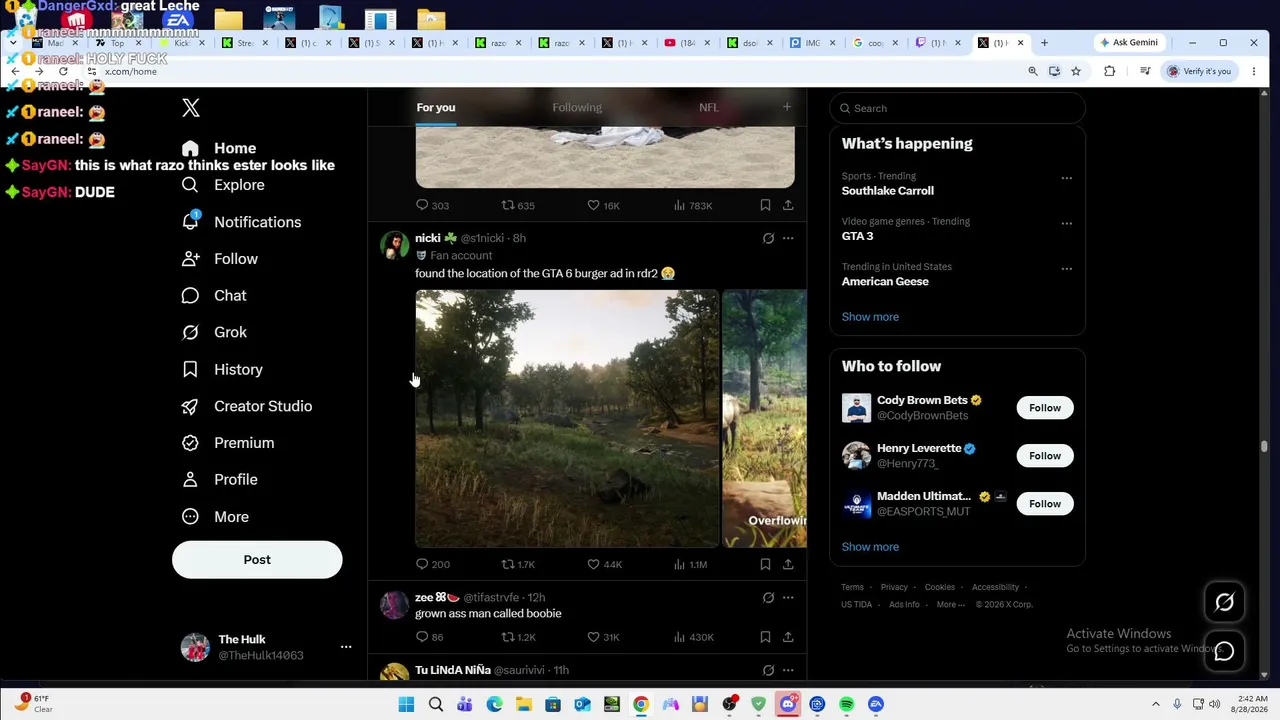View analytics of nicki's post with 1.1M views
The height and width of the screenshot is (720, 1280).
coord(690,564)
